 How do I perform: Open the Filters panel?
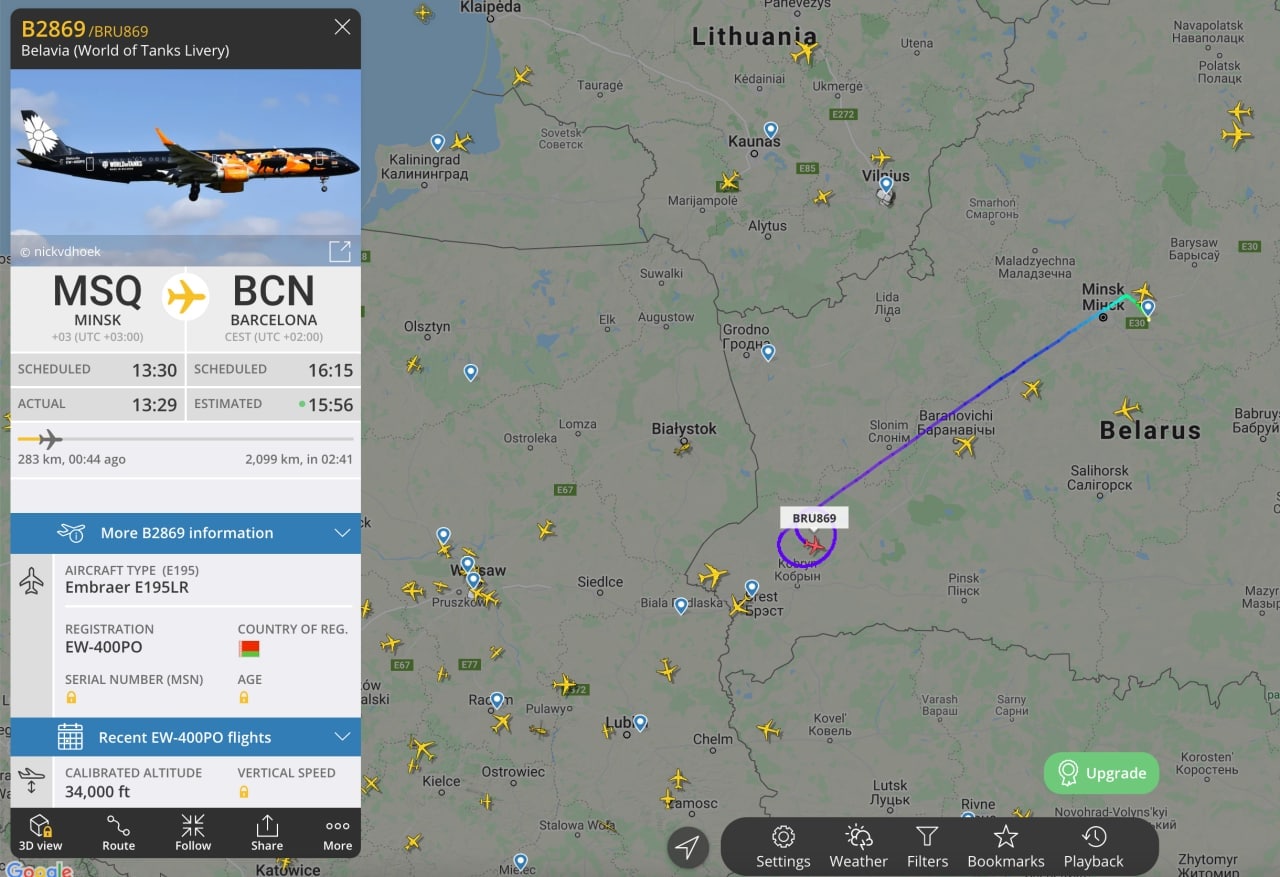point(927,847)
